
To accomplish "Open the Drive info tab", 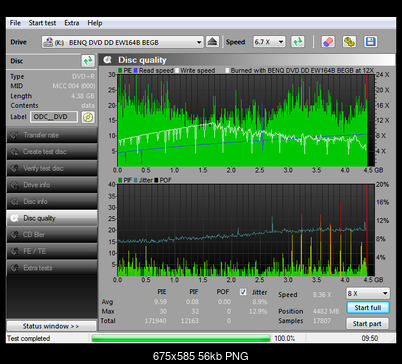I will tap(52, 185).
